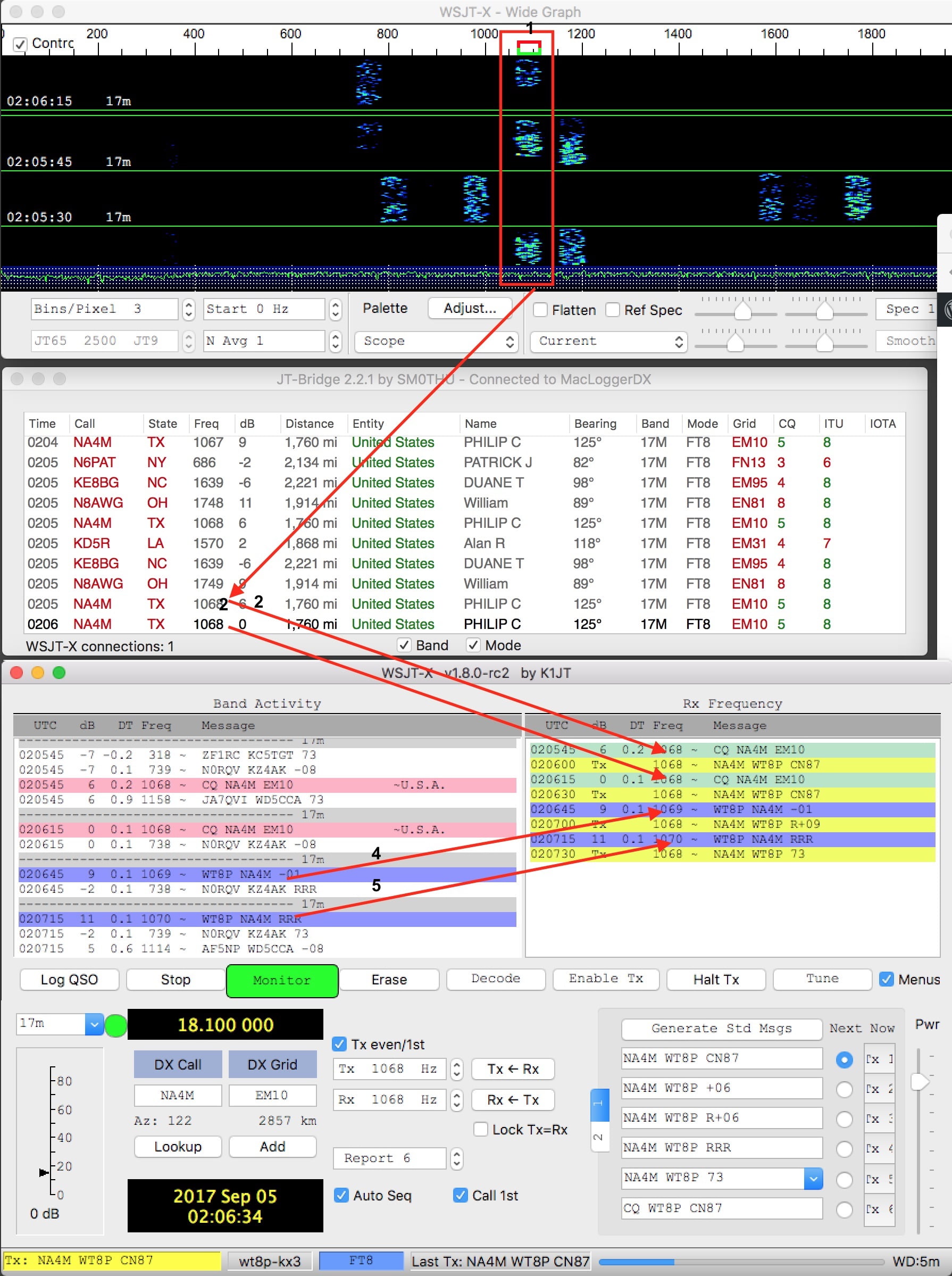Toggle the green Monitor button
This screenshot has height=1276, width=952.
point(282,980)
